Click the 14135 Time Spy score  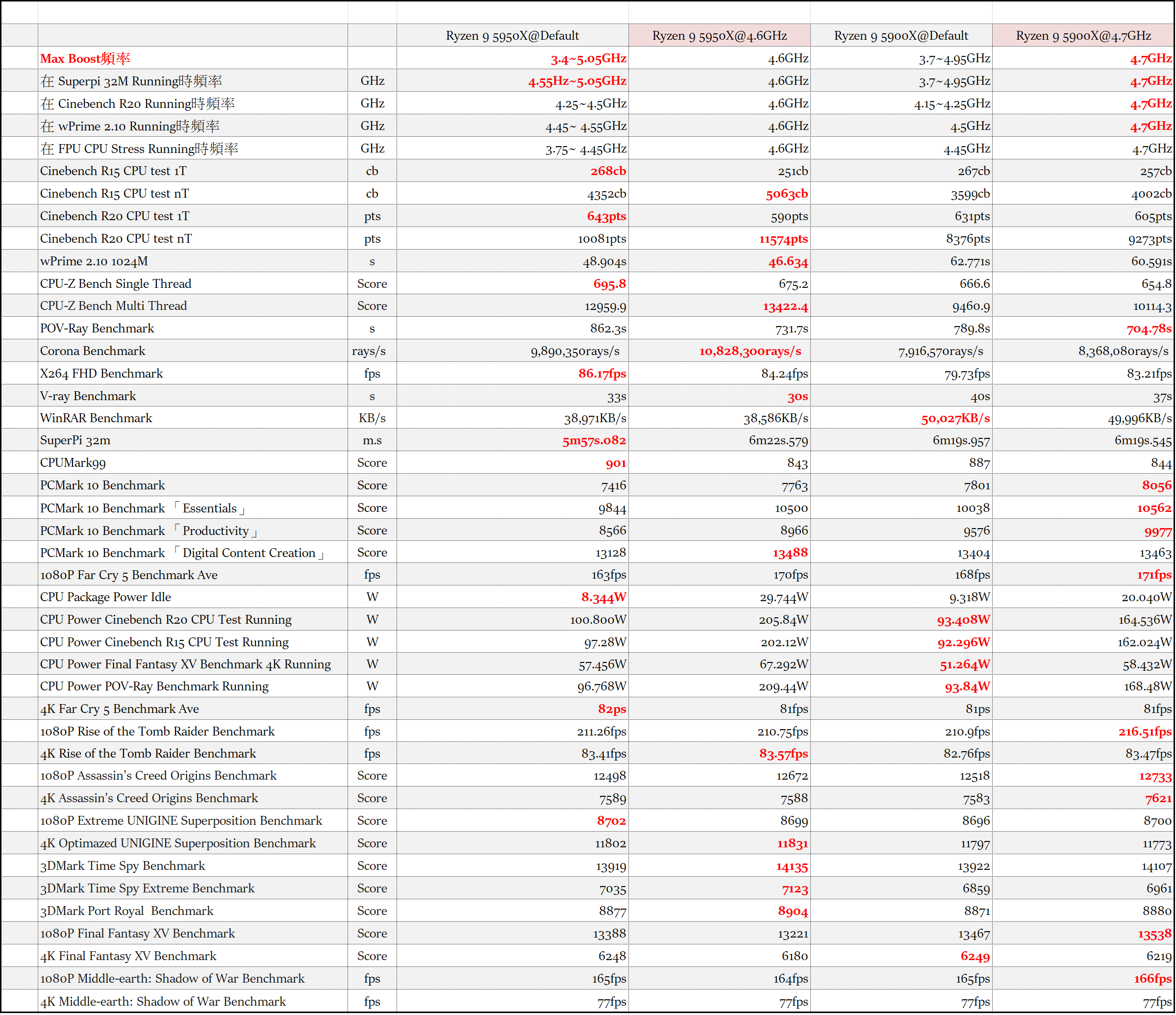(792, 866)
